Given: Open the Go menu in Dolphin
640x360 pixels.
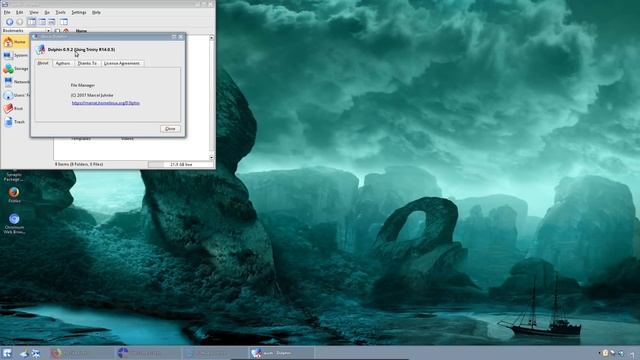Looking at the screenshot, I should point(47,12).
